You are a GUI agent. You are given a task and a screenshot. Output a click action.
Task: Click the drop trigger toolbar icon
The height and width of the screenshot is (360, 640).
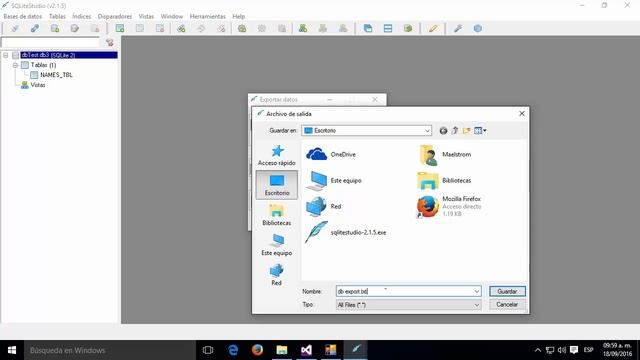click(x=282, y=29)
